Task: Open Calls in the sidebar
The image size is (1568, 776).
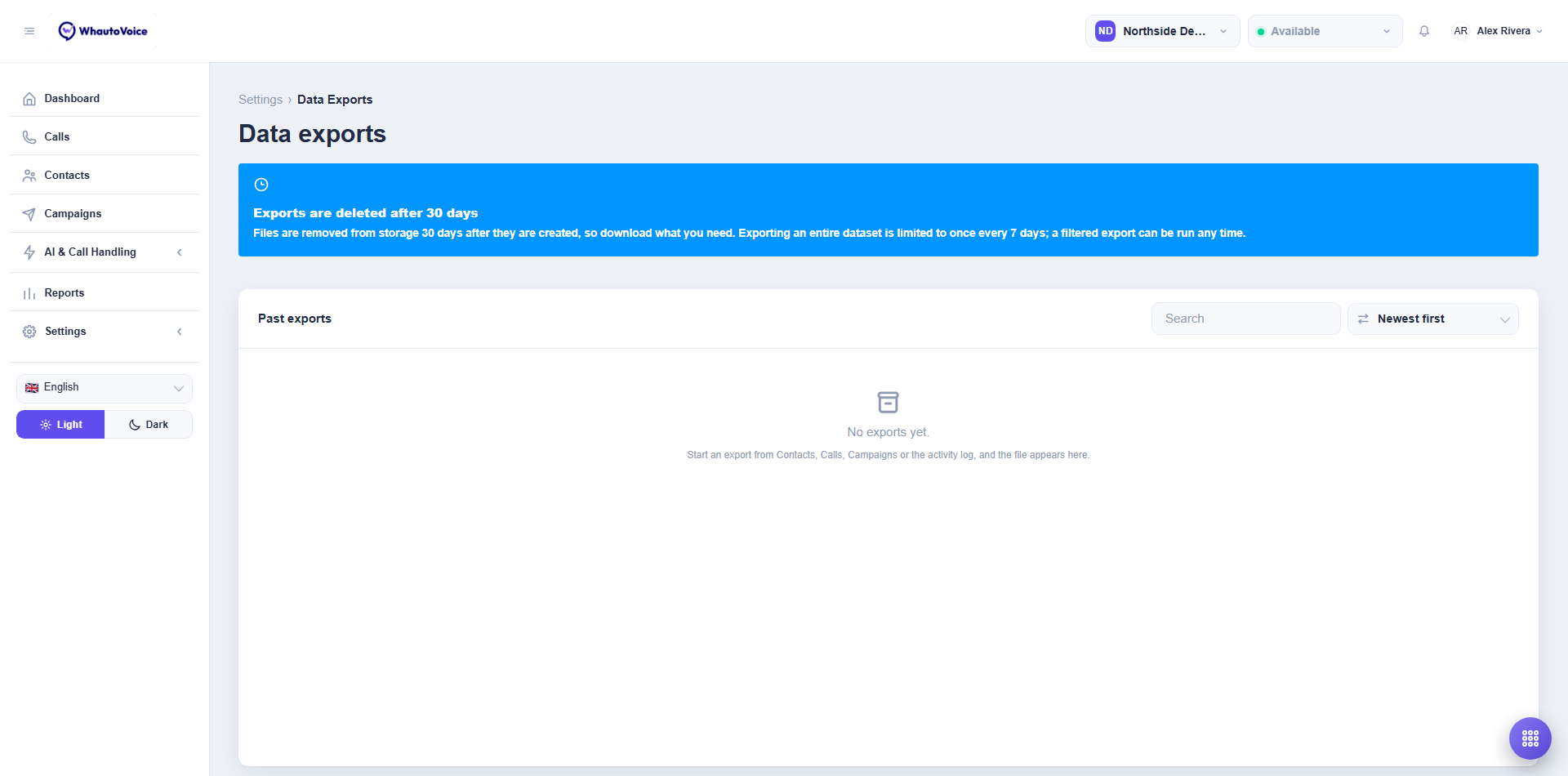Action: coord(105,137)
